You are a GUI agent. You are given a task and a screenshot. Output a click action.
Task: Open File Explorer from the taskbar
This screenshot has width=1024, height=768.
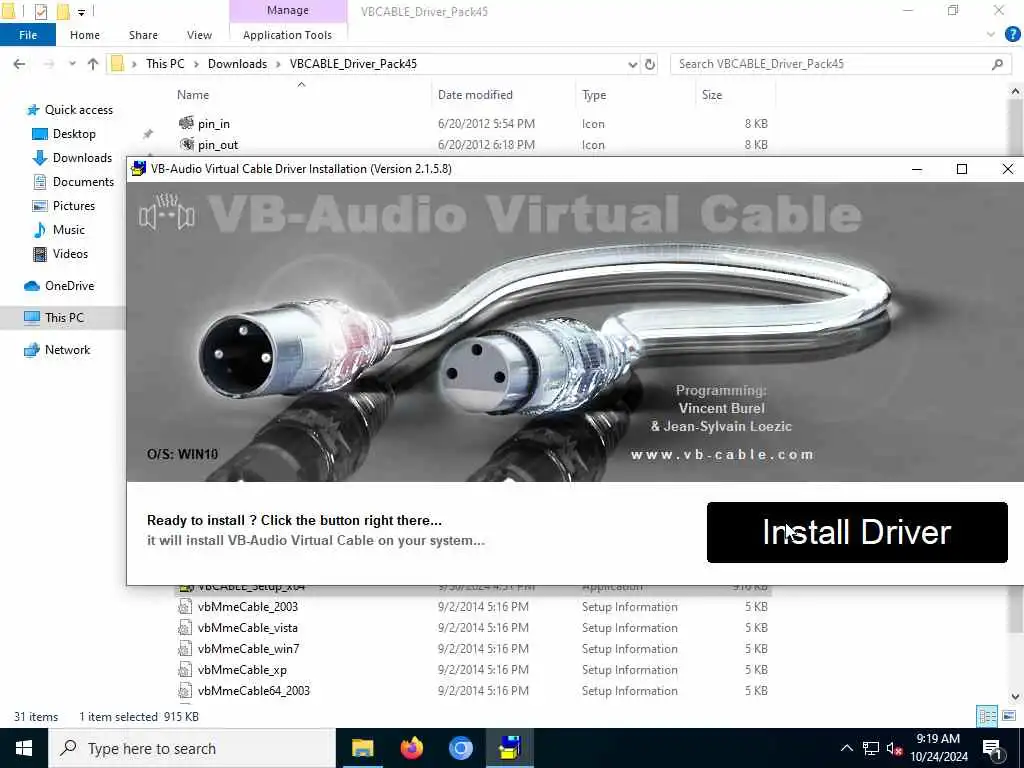point(362,748)
